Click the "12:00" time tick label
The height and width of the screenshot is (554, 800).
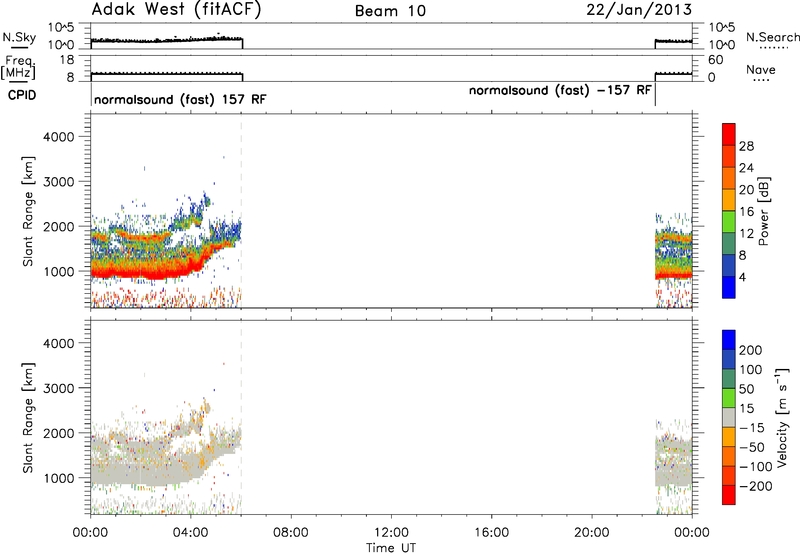pyautogui.click(x=391, y=533)
